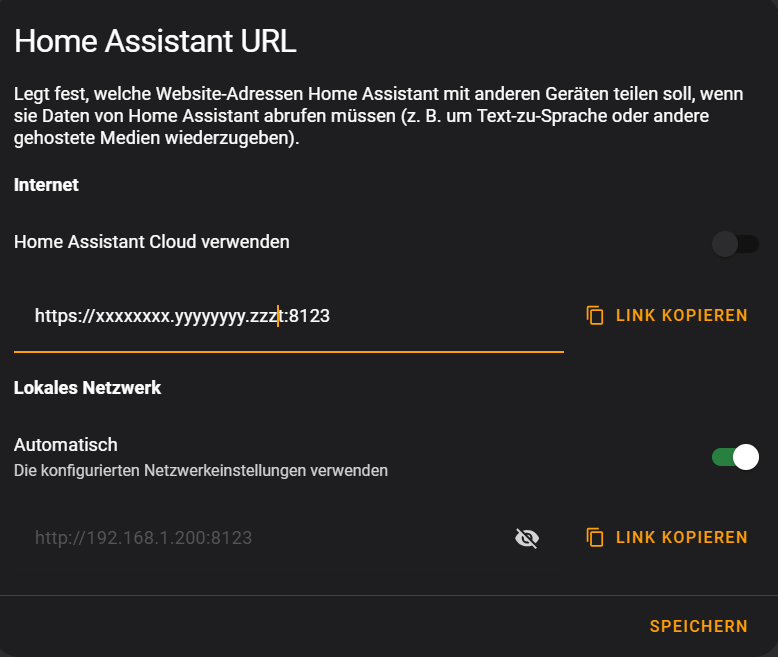This screenshot has width=778, height=657.
Task: Place the cursor after port 8123 in the internet URL
Action: pos(330,316)
